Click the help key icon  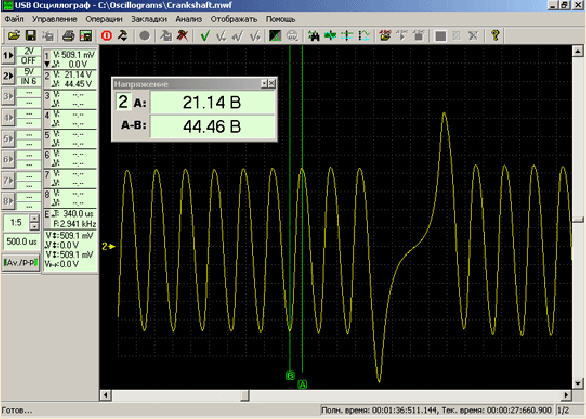tap(496, 36)
